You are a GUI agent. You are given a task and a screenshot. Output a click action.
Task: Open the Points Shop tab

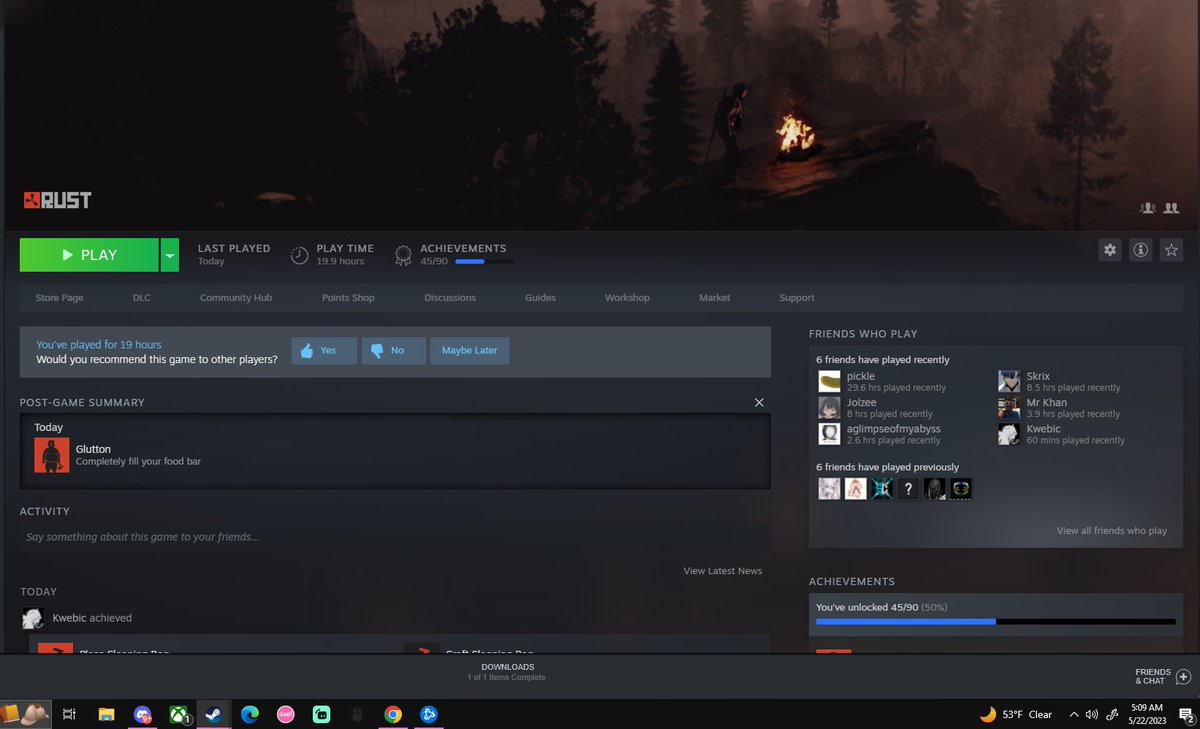tap(348, 298)
